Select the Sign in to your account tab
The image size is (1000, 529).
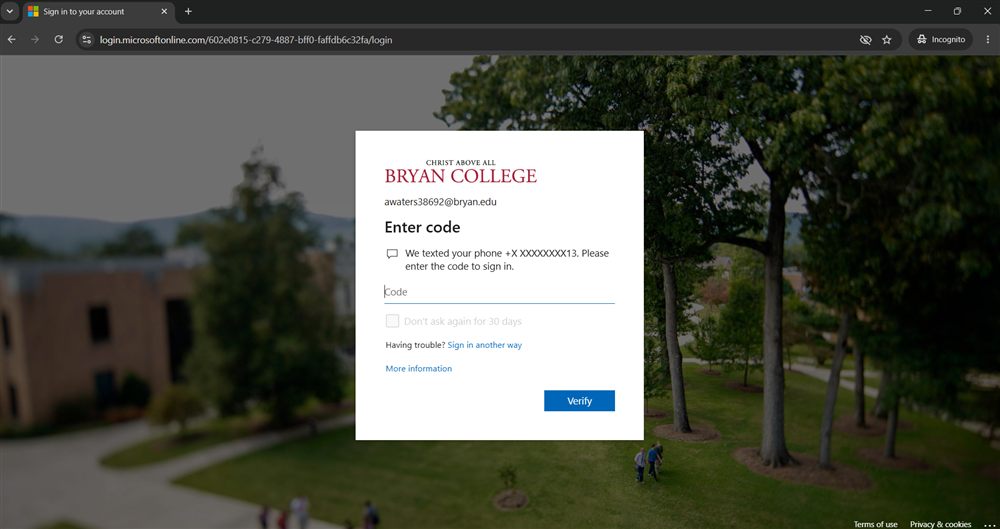(98, 11)
